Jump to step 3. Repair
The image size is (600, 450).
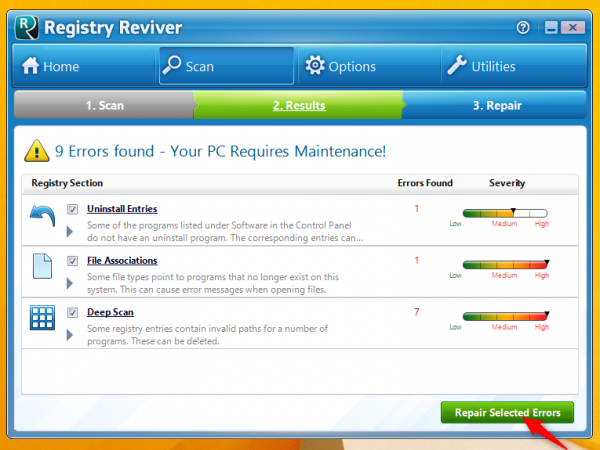click(497, 105)
